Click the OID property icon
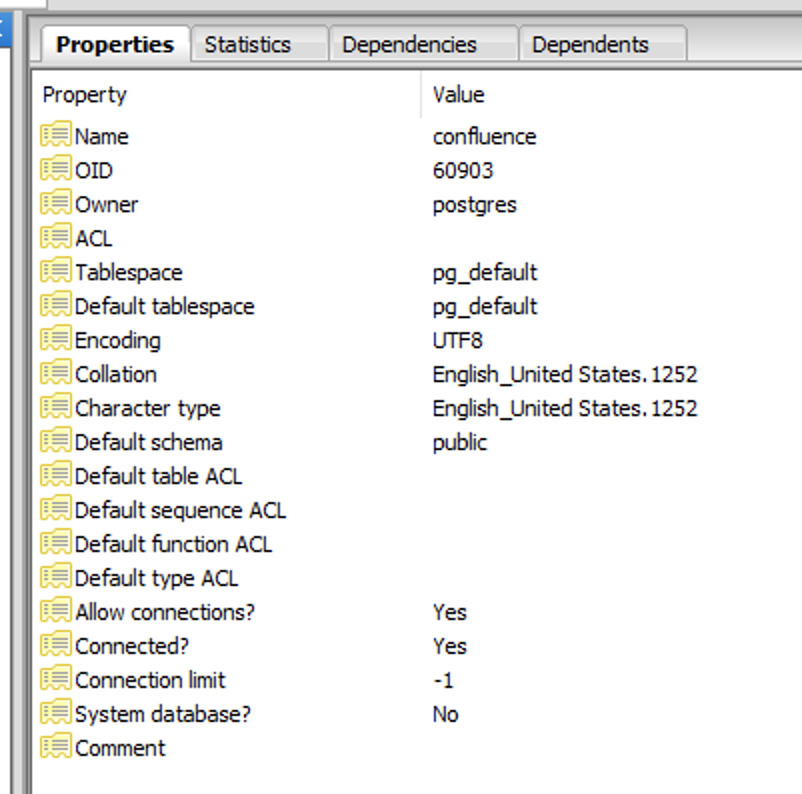This screenshot has width=802, height=794. pyautogui.click(x=56, y=169)
